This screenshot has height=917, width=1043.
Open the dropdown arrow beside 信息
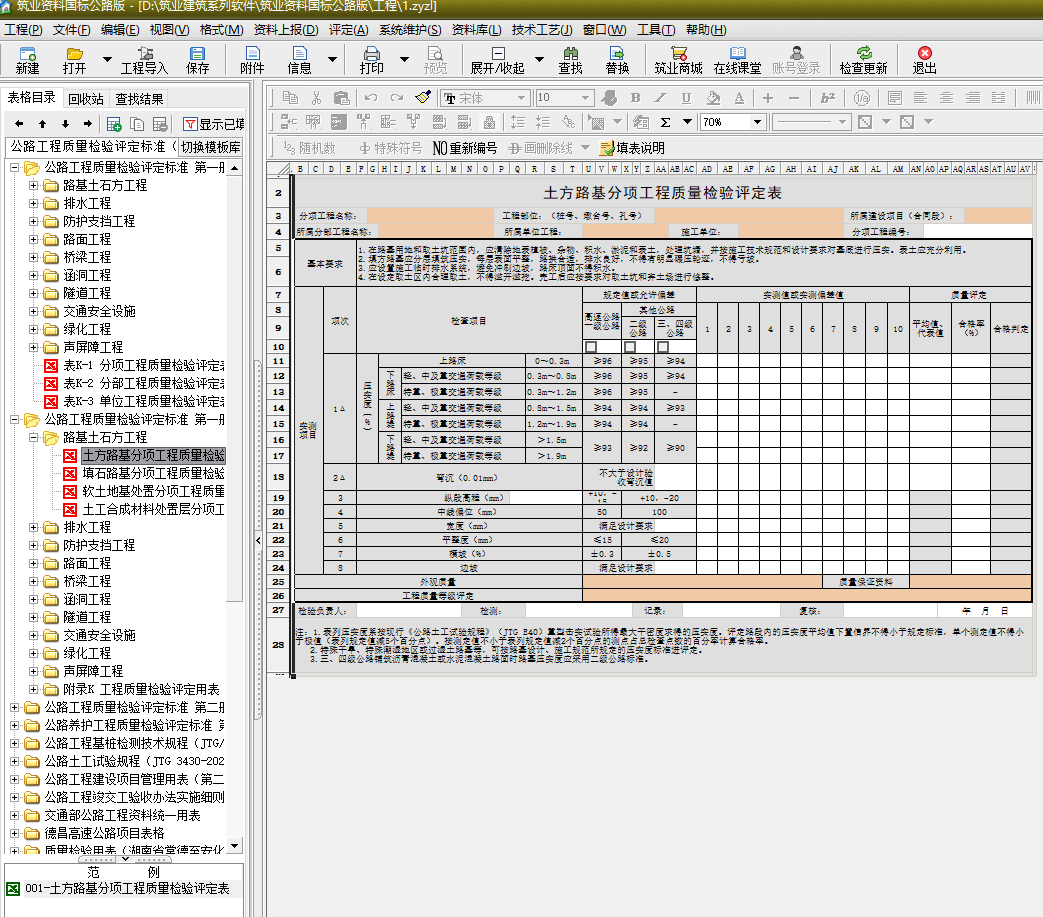[x=332, y=60]
